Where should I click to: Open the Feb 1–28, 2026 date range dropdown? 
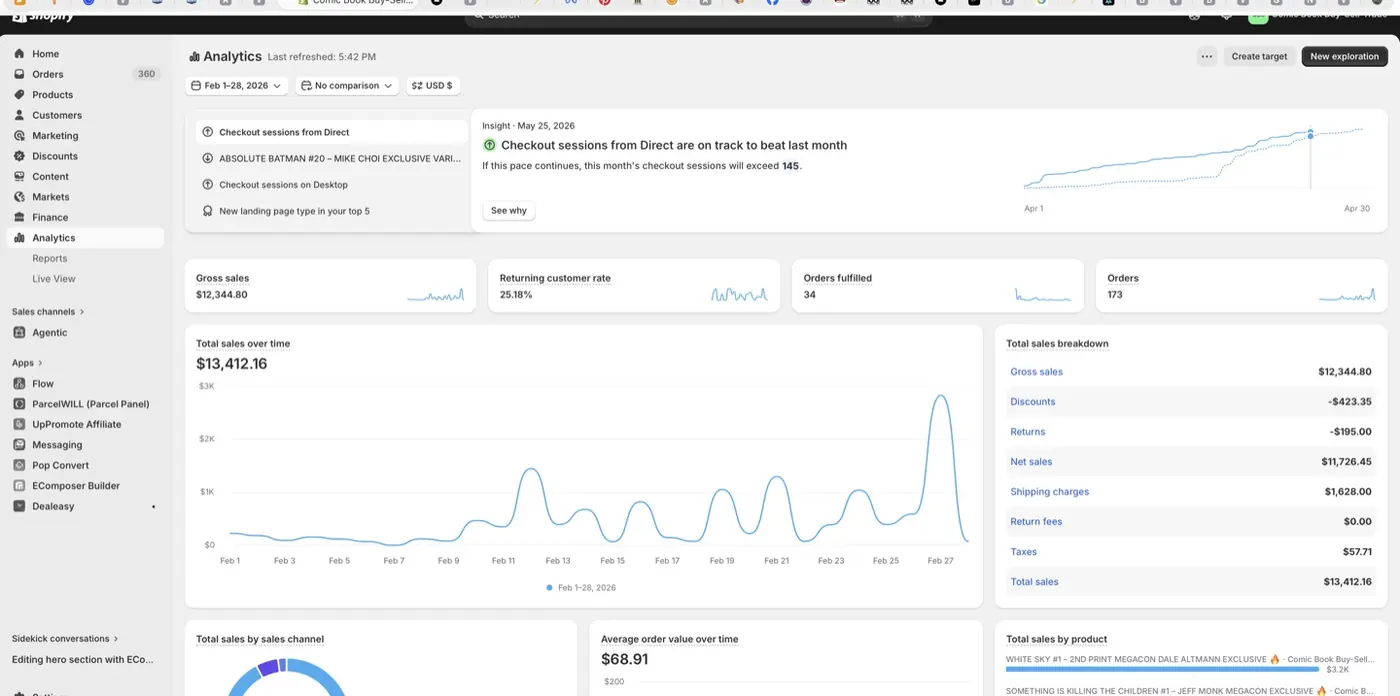tap(237, 86)
